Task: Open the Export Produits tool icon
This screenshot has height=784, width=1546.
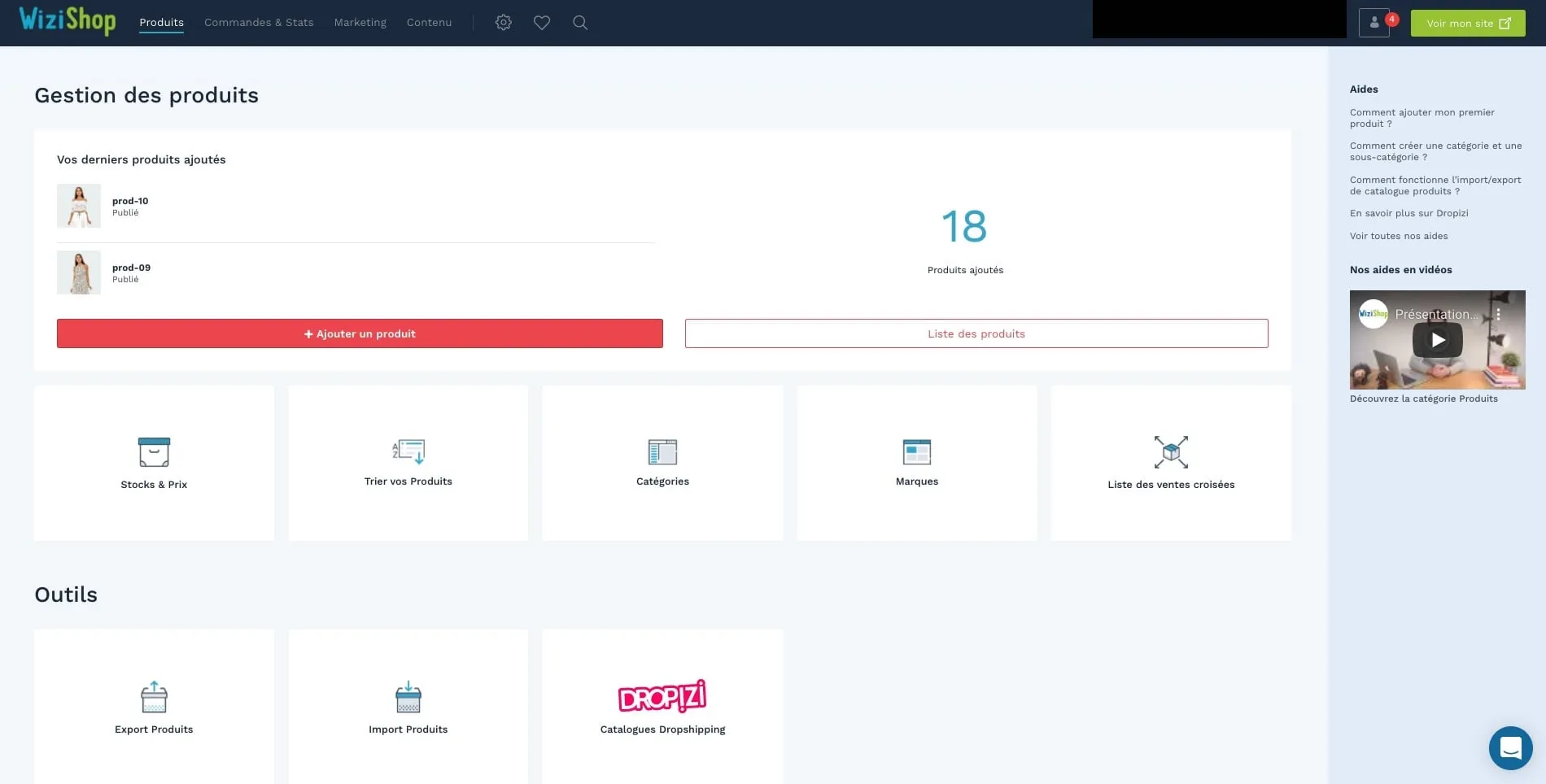Action: coord(154,697)
